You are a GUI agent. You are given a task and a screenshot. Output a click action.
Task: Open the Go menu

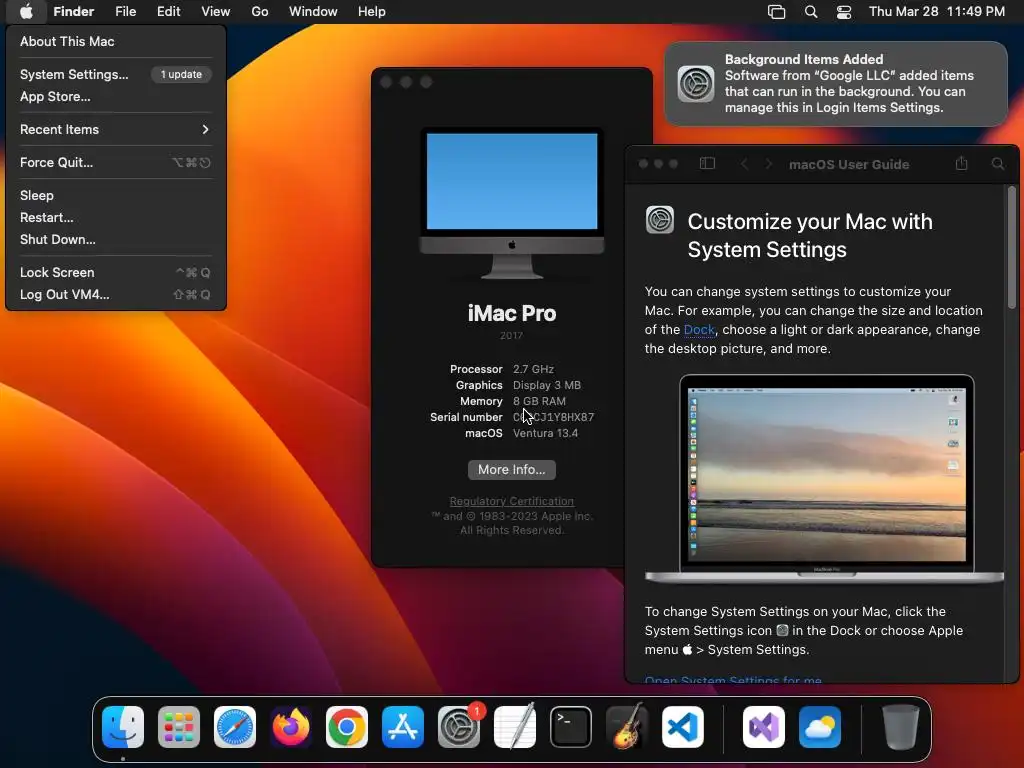pos(260,12)
